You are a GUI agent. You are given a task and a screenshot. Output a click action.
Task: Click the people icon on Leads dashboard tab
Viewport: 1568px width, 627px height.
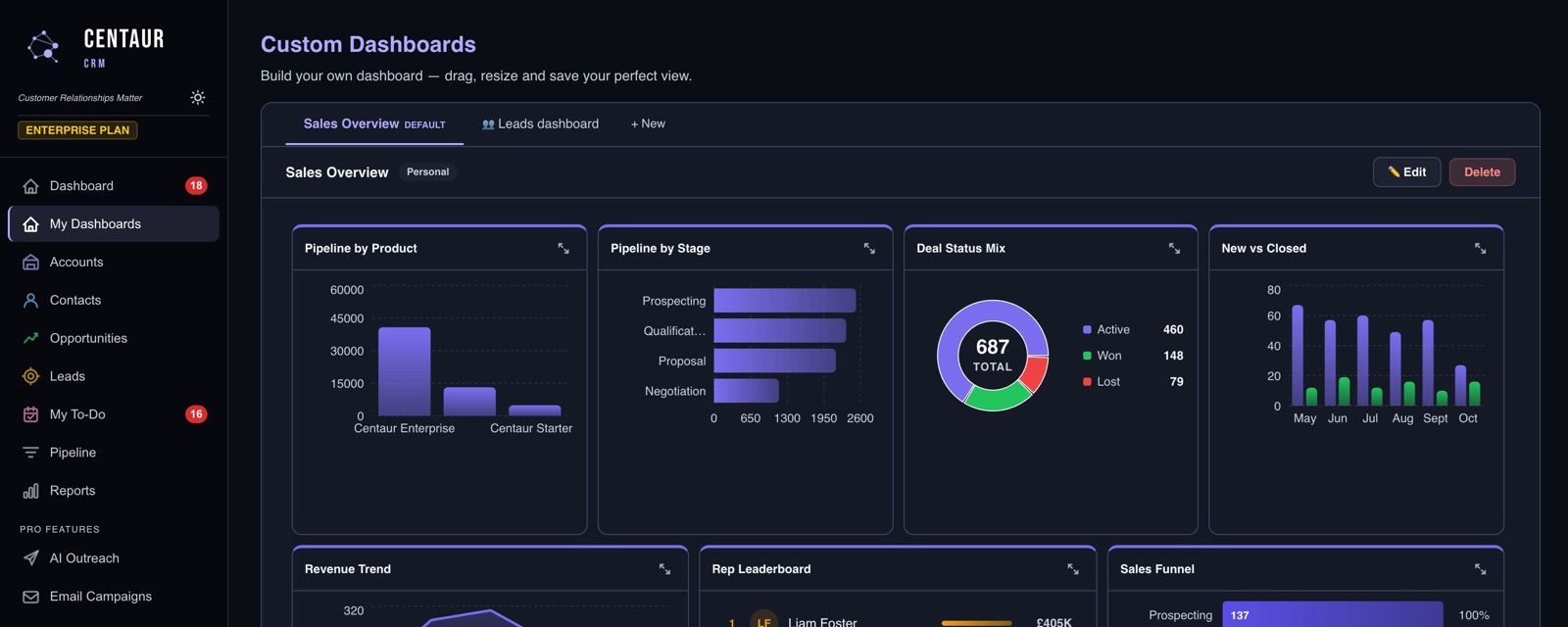pos(488,124)
